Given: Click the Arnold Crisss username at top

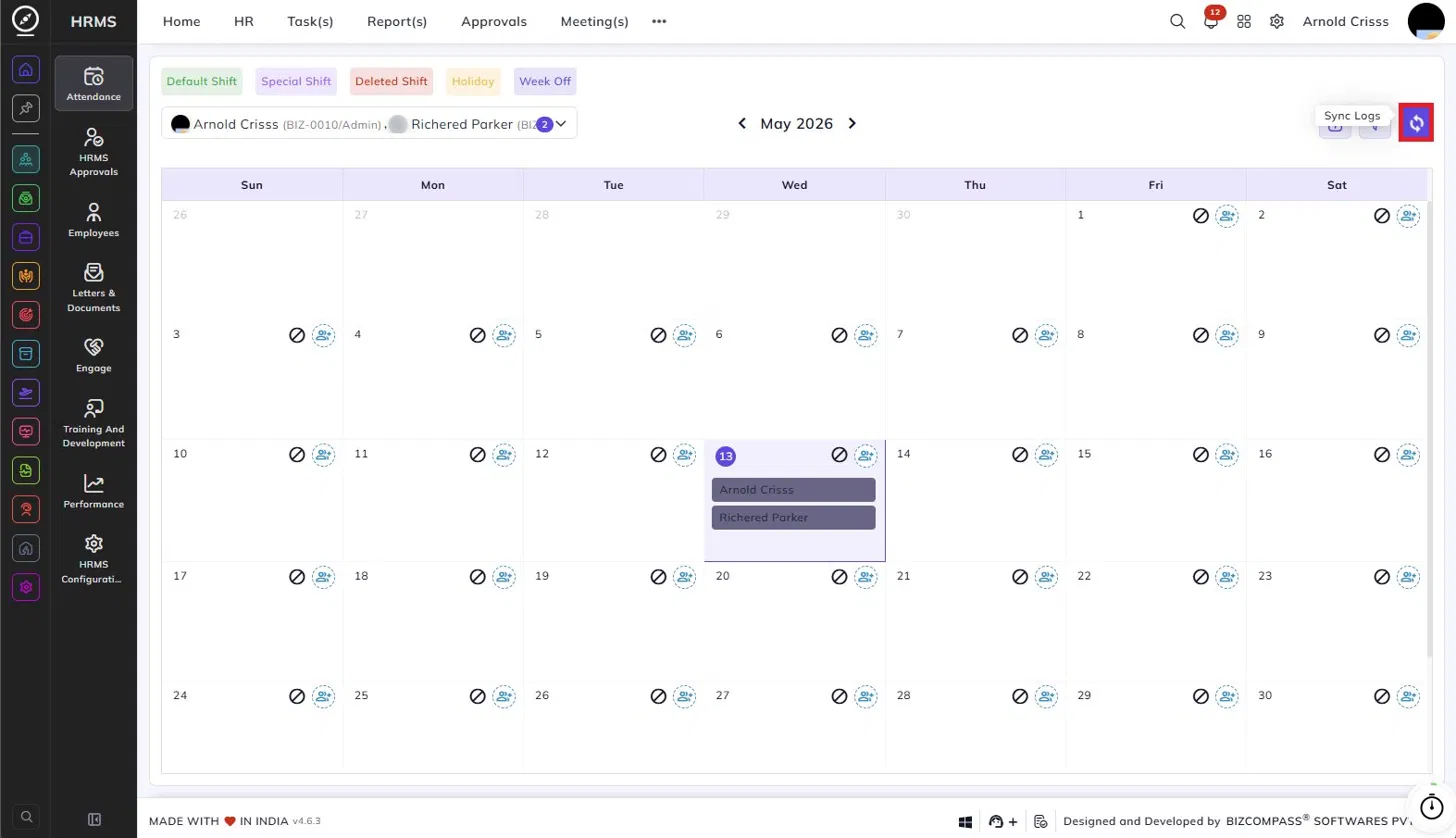Looking at the screenshot, I should tap(1345, 21).
